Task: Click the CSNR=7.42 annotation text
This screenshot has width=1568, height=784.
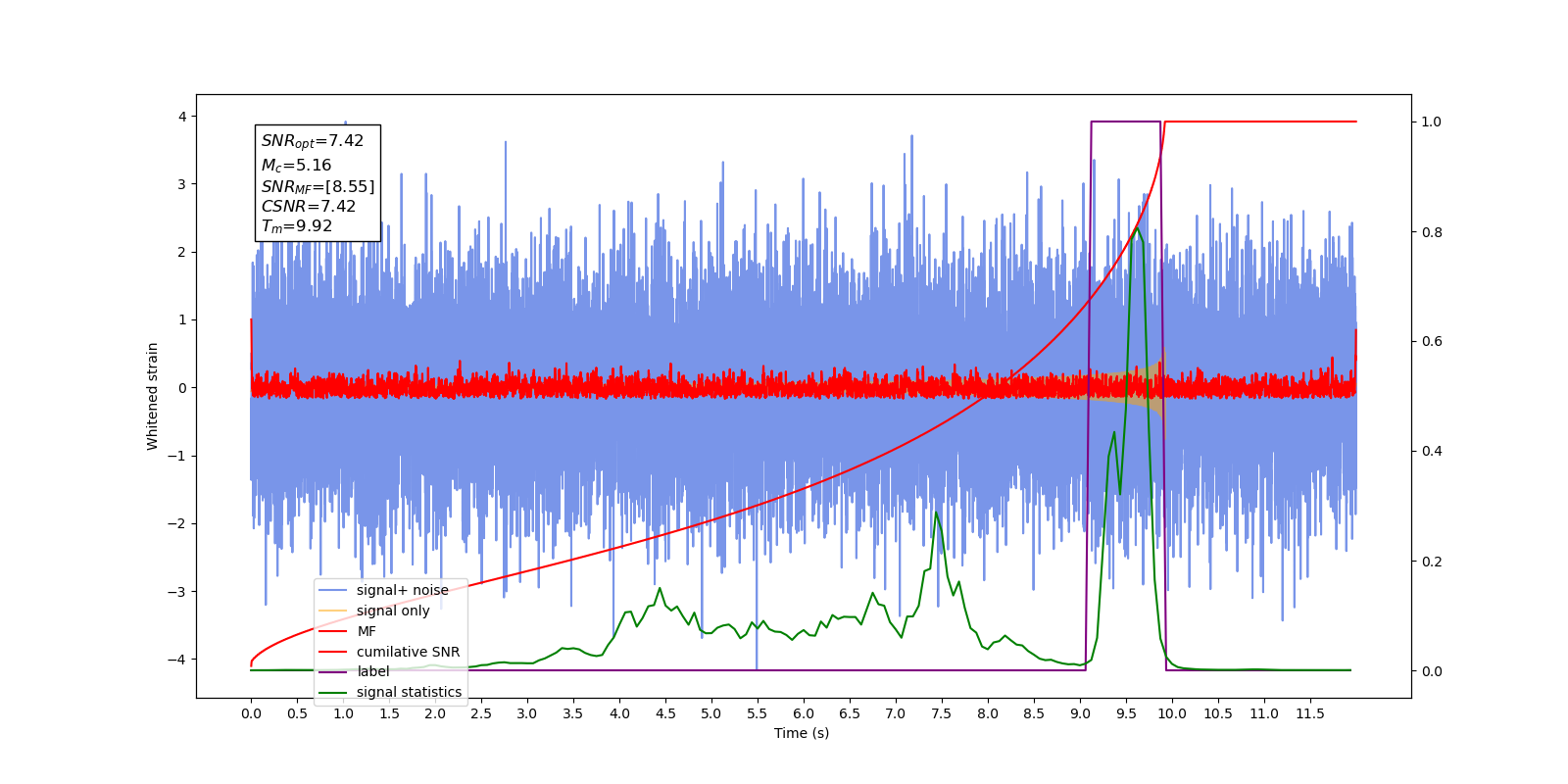Action: coord(309,206)
